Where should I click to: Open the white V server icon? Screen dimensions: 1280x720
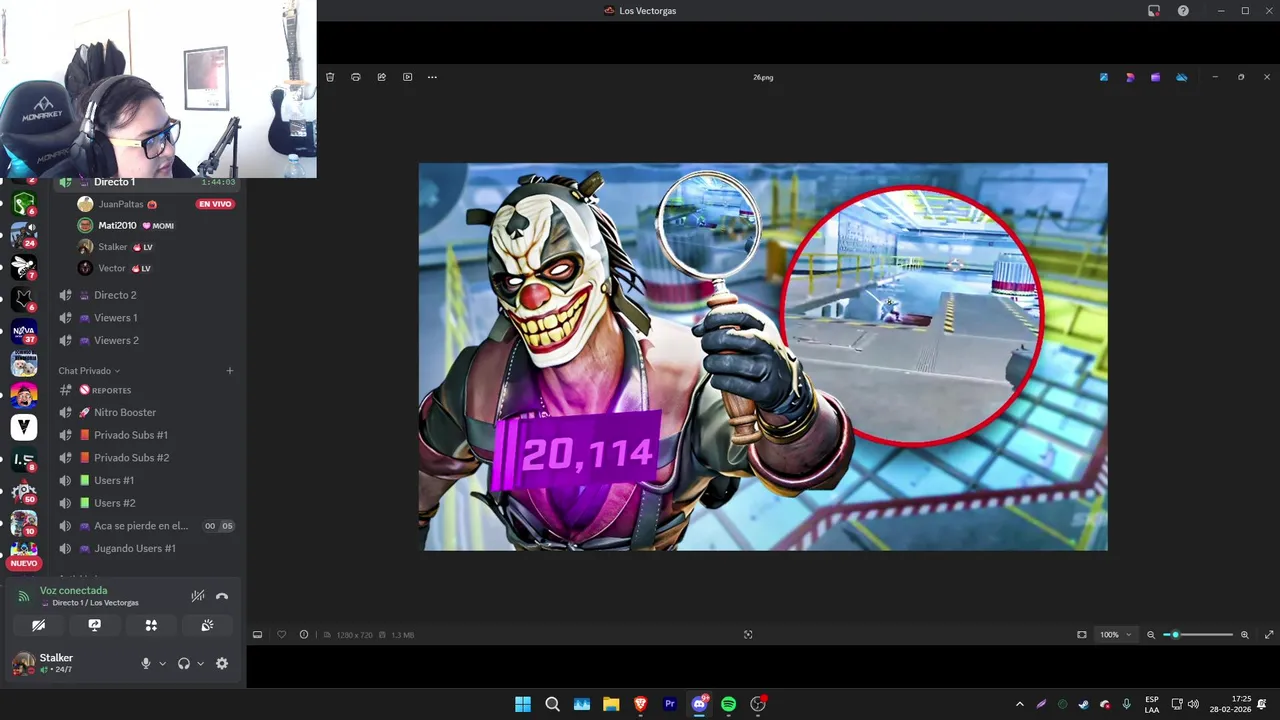[23, 427]
